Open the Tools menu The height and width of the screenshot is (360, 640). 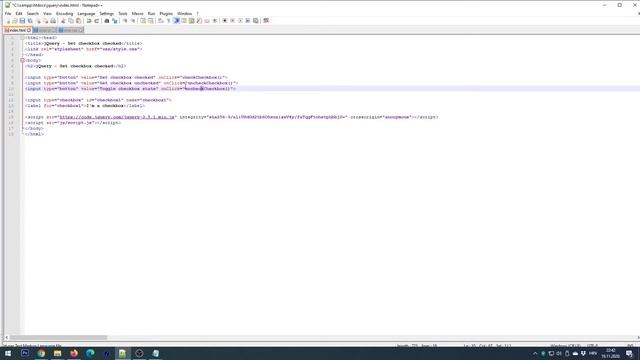click(123, 13)
